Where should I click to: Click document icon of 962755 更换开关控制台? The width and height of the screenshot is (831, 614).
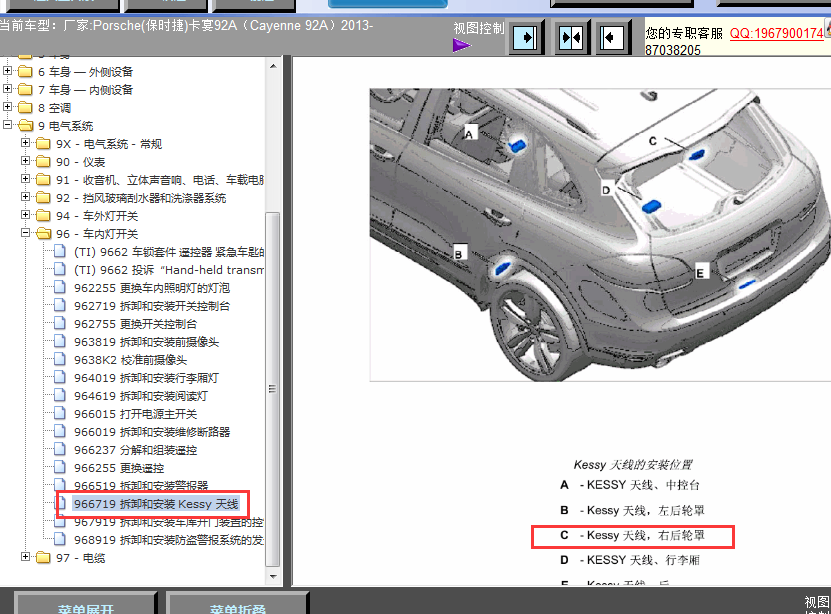coord(60,323)
